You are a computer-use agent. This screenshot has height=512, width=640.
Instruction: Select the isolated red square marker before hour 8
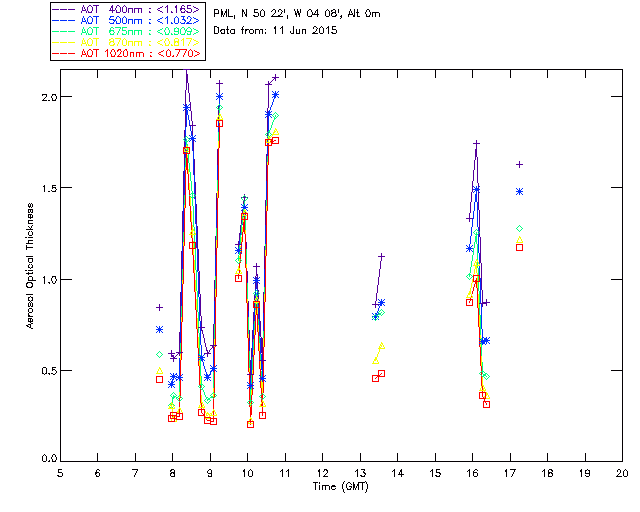tap(160, 379)
